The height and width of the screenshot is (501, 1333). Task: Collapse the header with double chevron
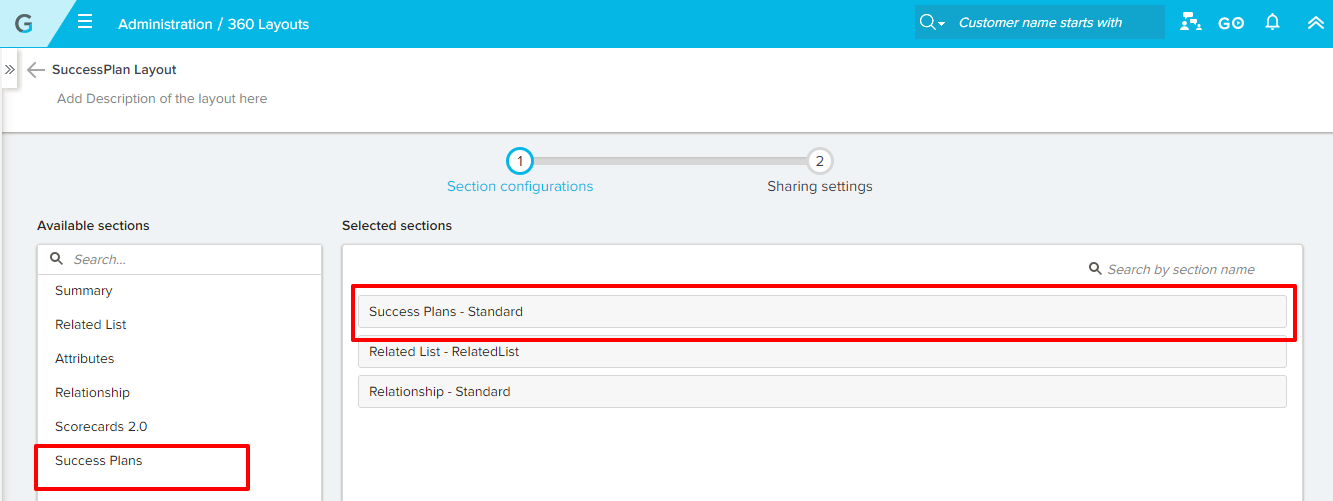1315,22
